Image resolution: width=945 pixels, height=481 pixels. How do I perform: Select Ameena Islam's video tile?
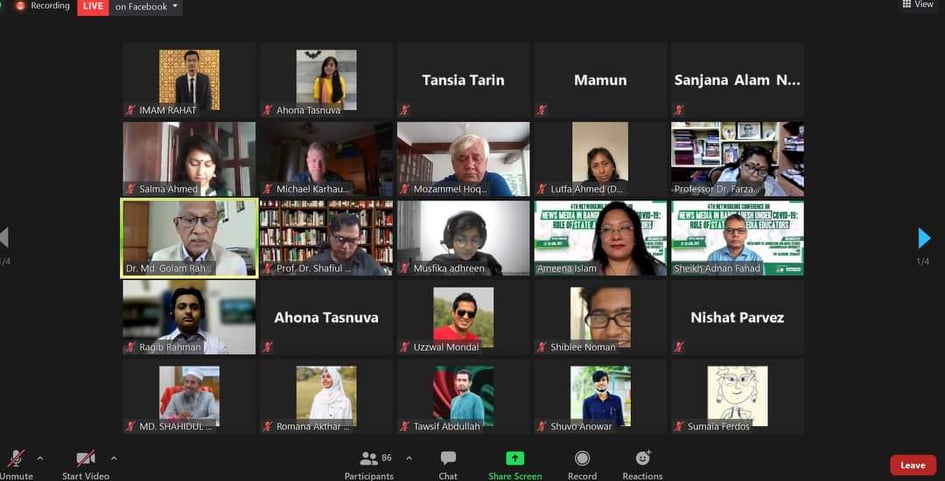600,237
